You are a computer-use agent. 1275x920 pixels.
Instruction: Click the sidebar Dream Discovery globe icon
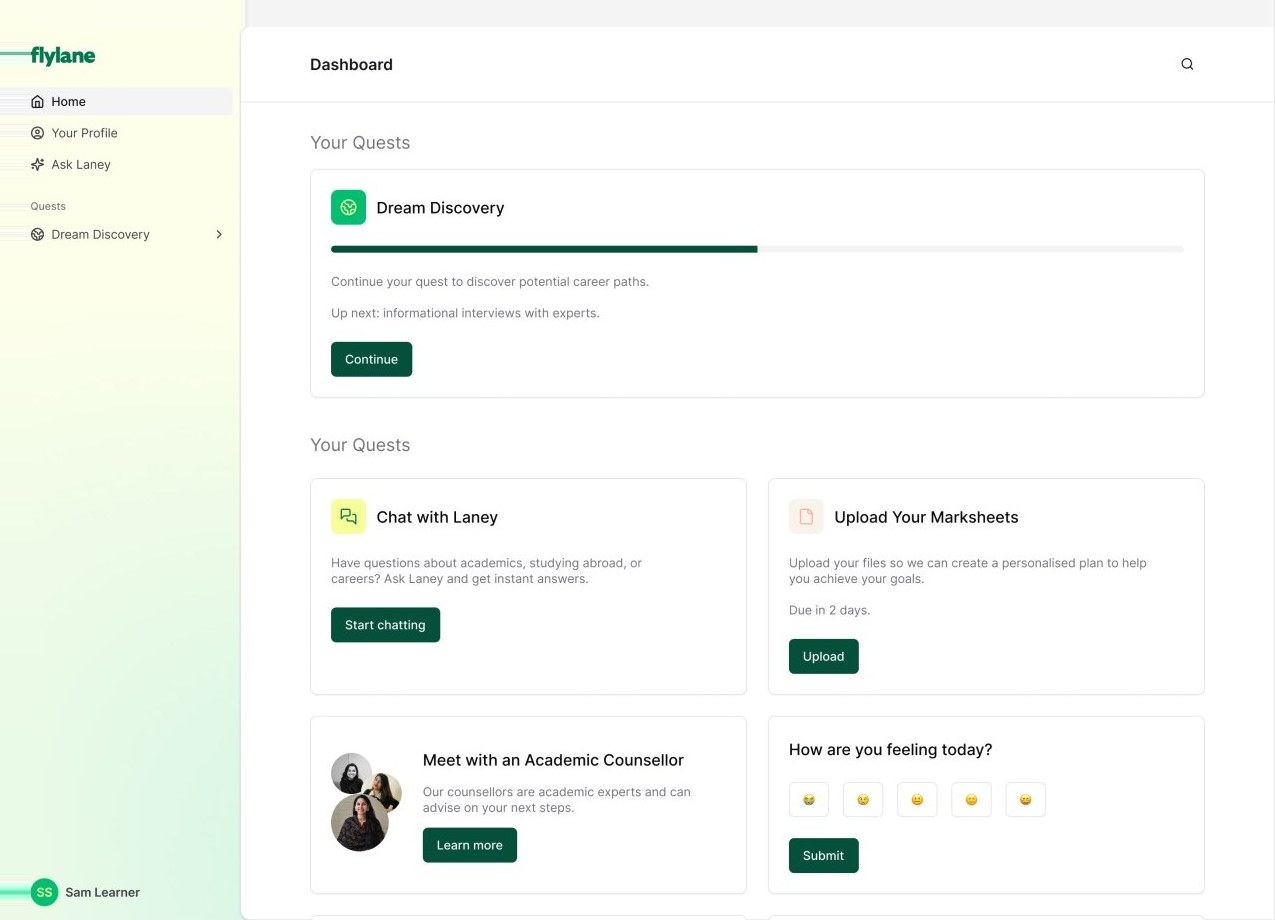click(38, 234)
